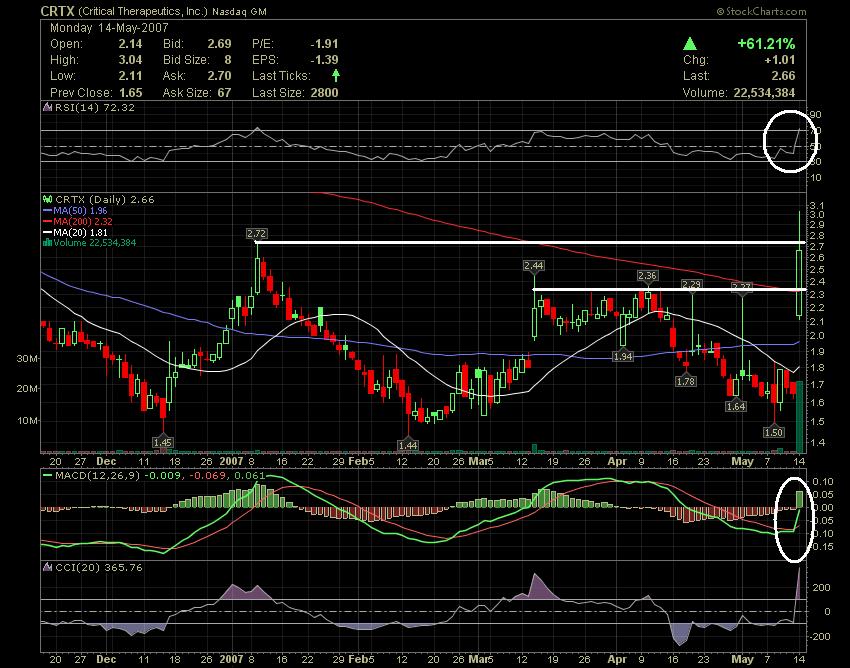This screenshot has height=668, width=850.
Task: Click the RSI(14) indicator triangle icon
Action: (x=48, y=107)
